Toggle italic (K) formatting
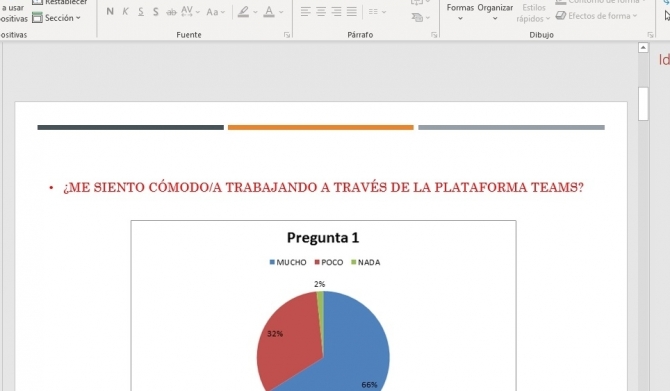This screenshot has width=670, height=391. pos(125,12)
